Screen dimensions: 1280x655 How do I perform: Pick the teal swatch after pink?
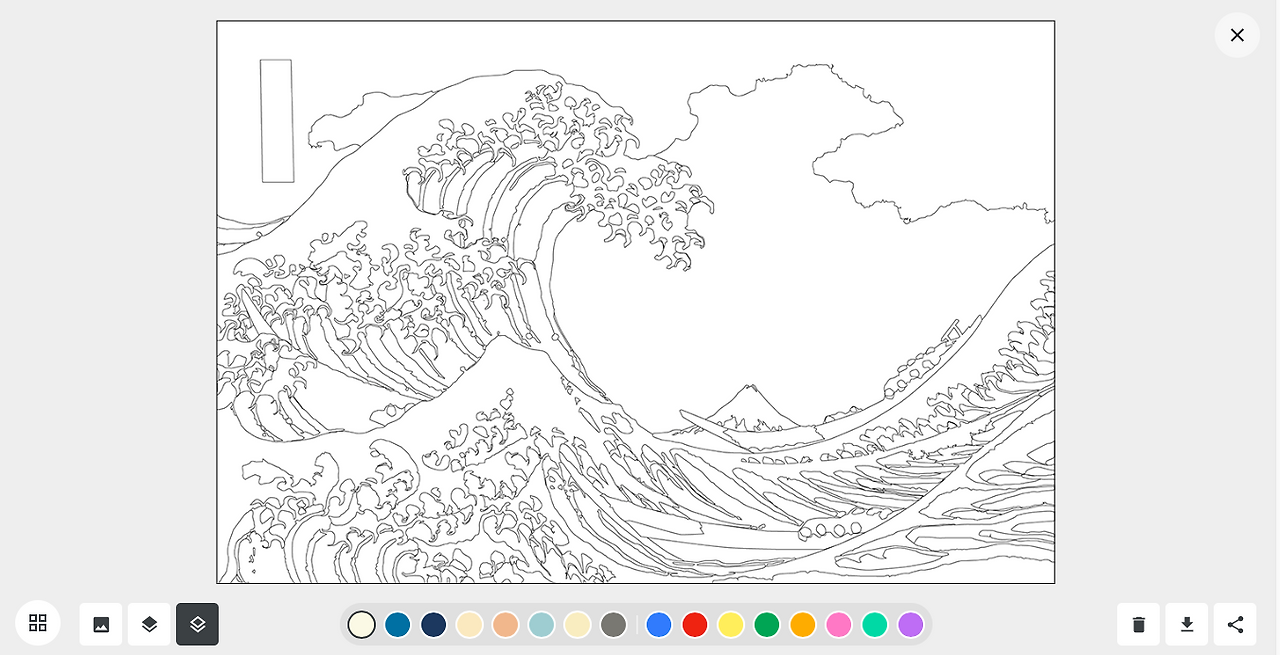coord(875,624)
